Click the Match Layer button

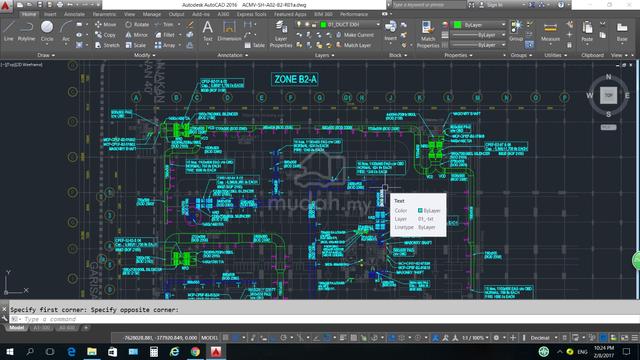tap(353, 45)
